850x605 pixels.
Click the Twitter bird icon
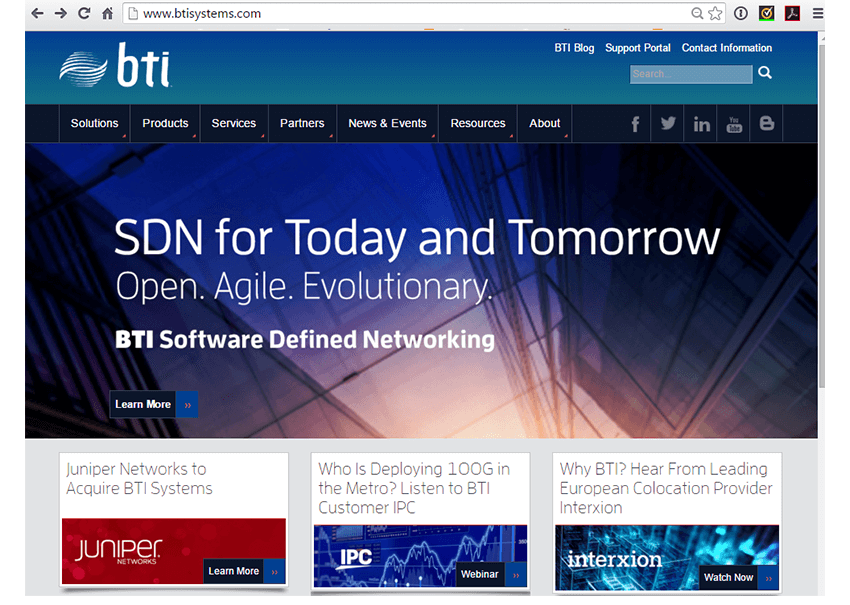point(668,123)
